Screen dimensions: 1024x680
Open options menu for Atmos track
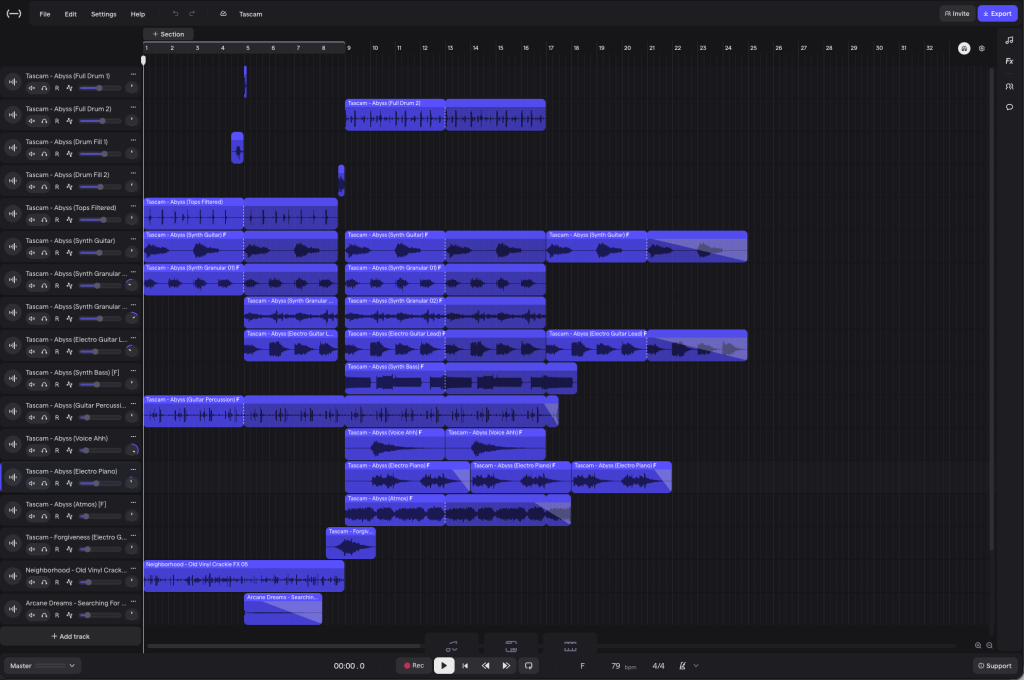[x=133, y=502]
